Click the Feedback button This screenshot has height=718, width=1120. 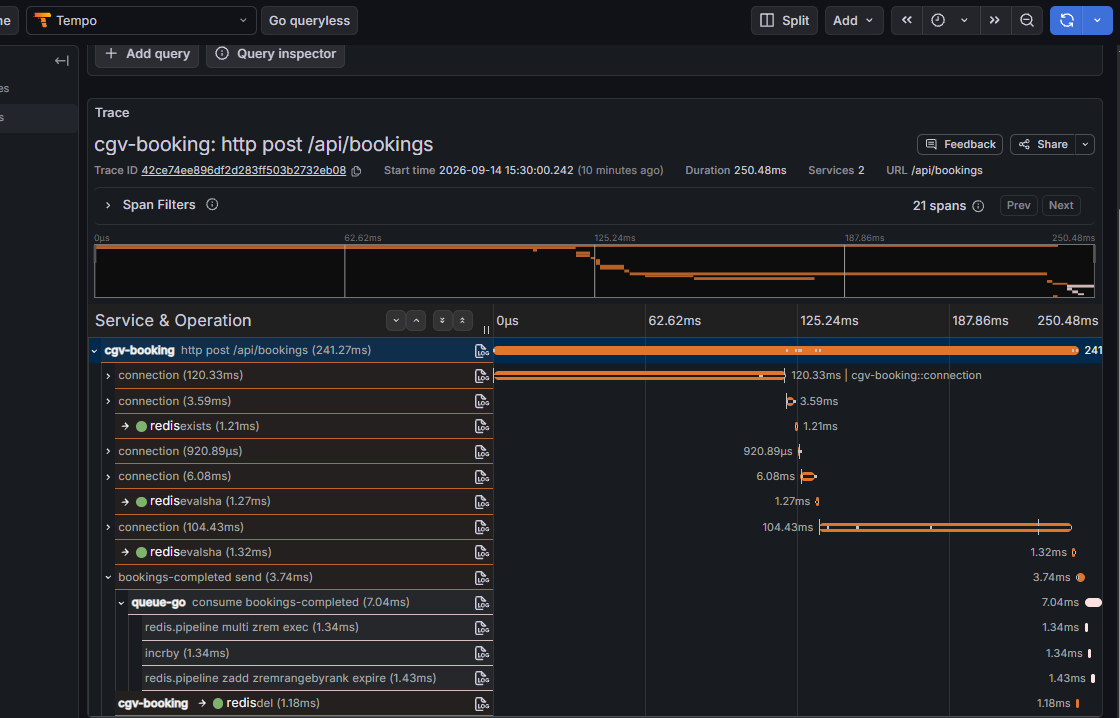tap(959, 144)
